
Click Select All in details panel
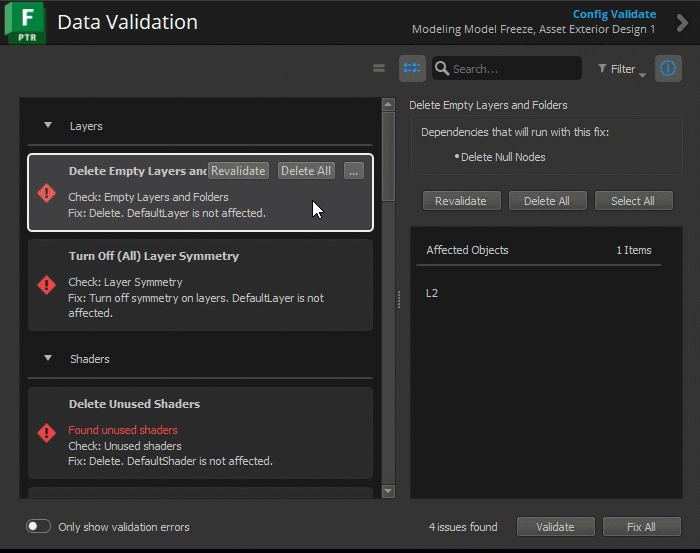633,201
